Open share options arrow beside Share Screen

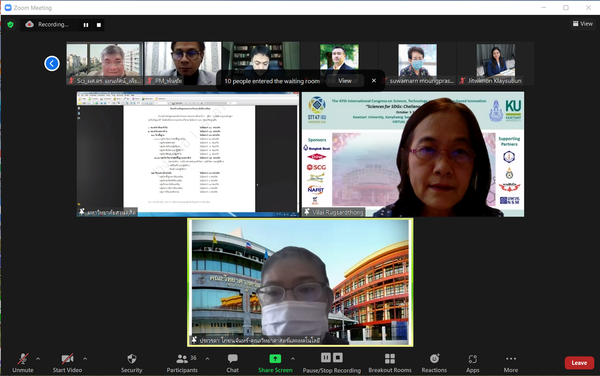point(293,359)
